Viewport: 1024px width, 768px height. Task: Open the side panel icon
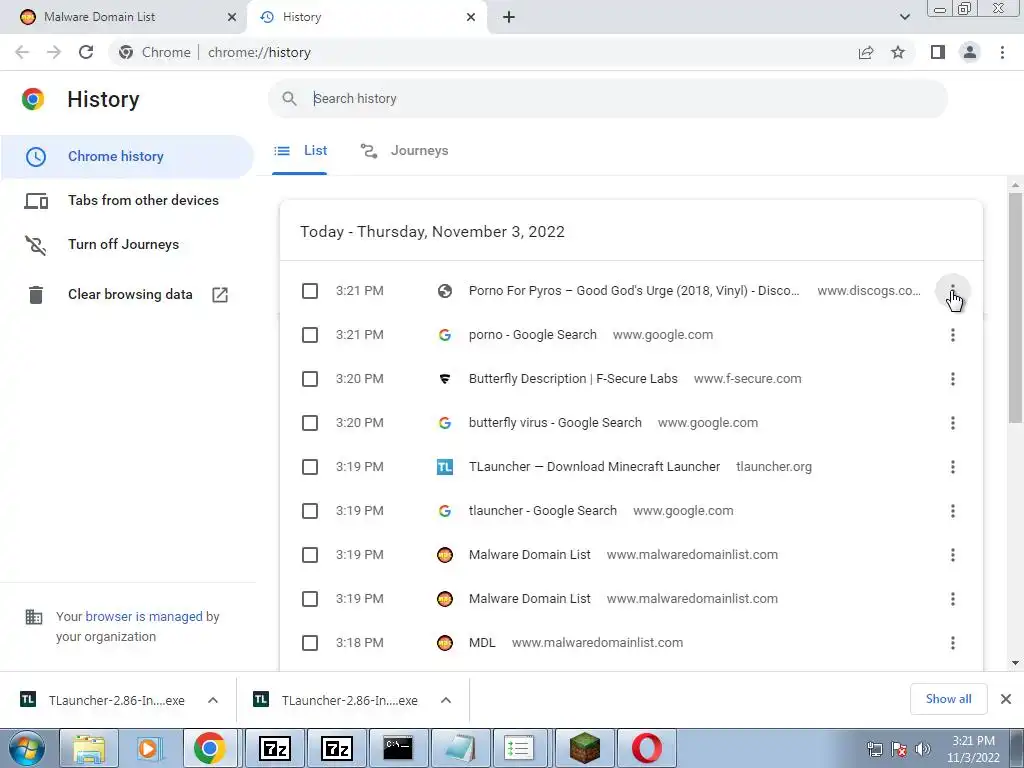click(938, 52)
